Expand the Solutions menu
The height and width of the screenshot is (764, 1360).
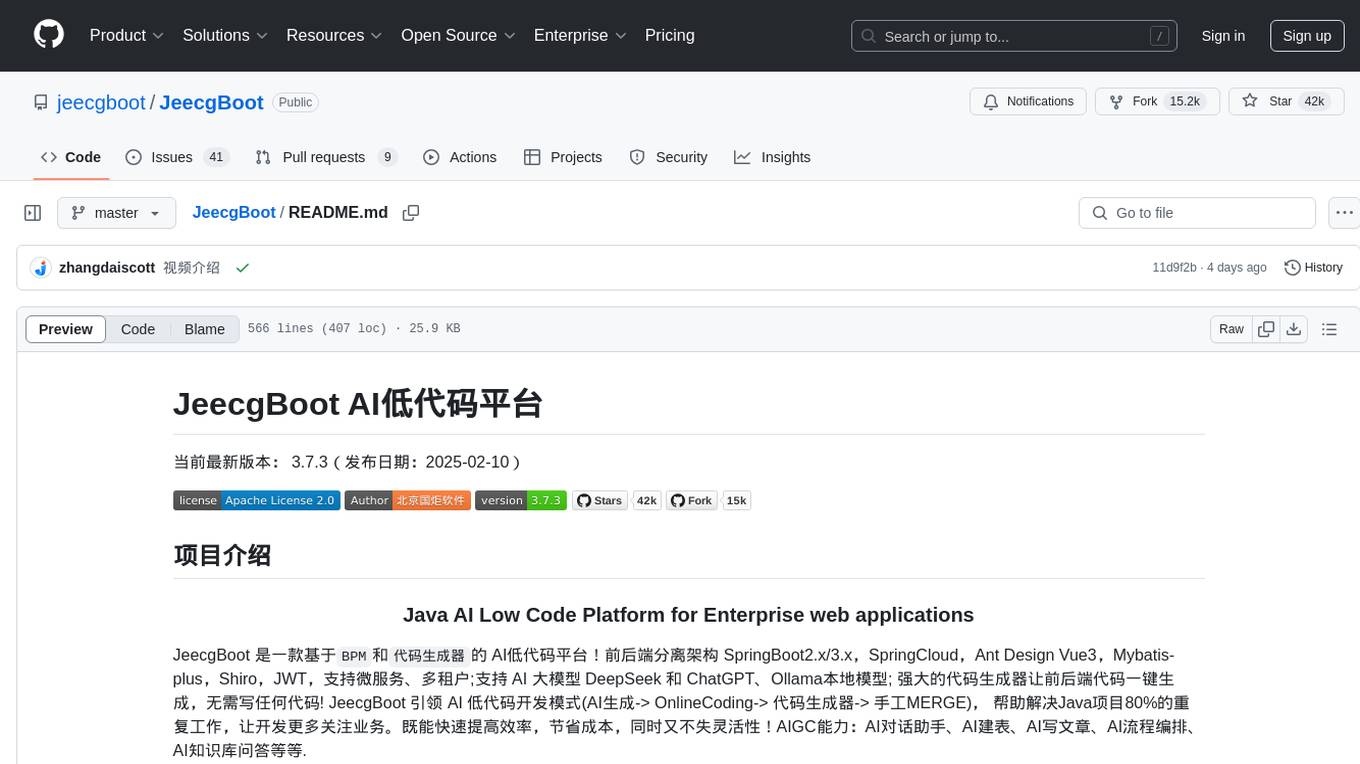pyautogui.click(x=225, y=35)
